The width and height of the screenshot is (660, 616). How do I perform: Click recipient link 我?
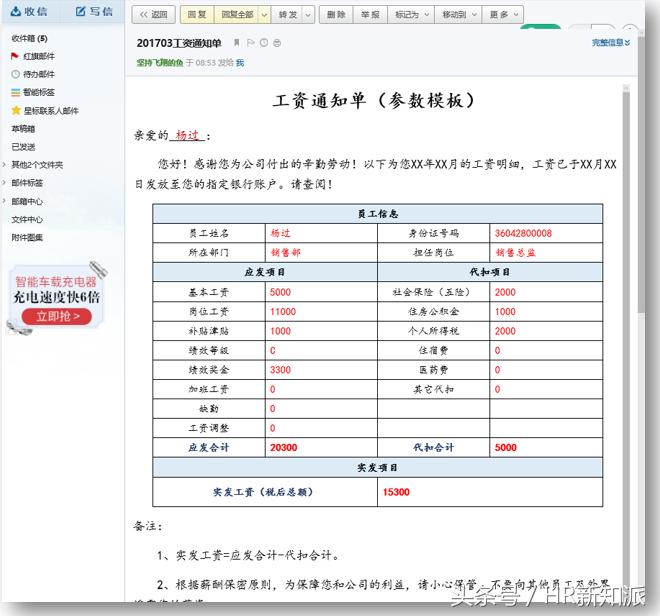[x=240, y=63]
